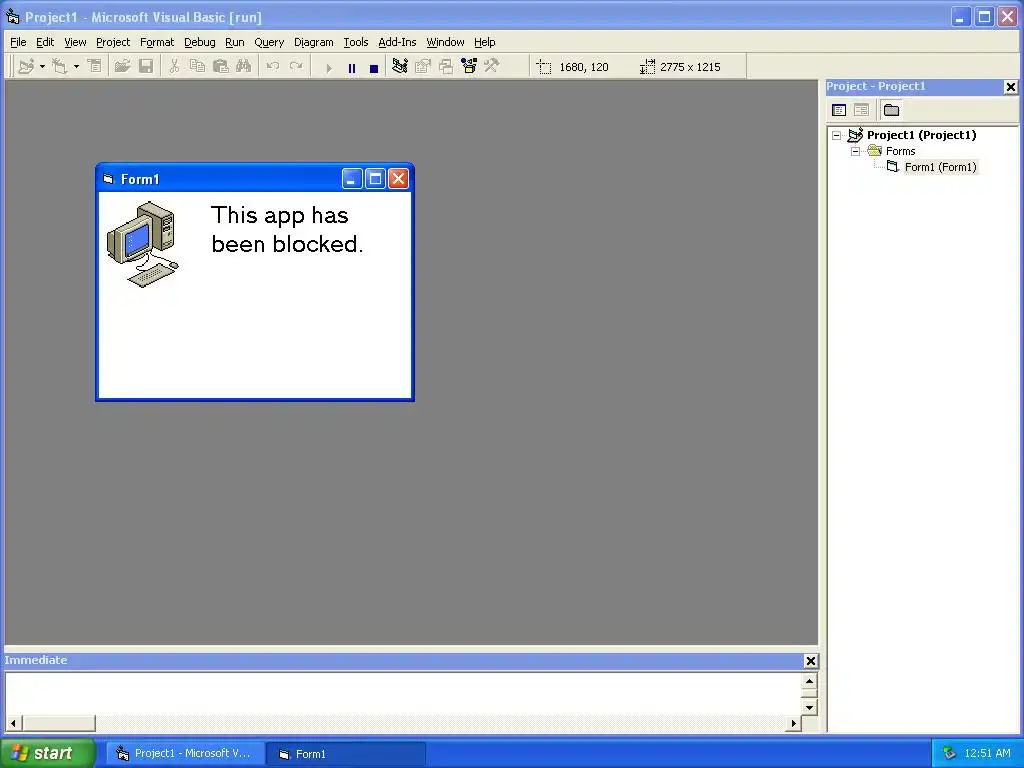Toggle Folders view in Project panel
The width and height of the screenshot is (1024, 768).
[x=891, y=110]
